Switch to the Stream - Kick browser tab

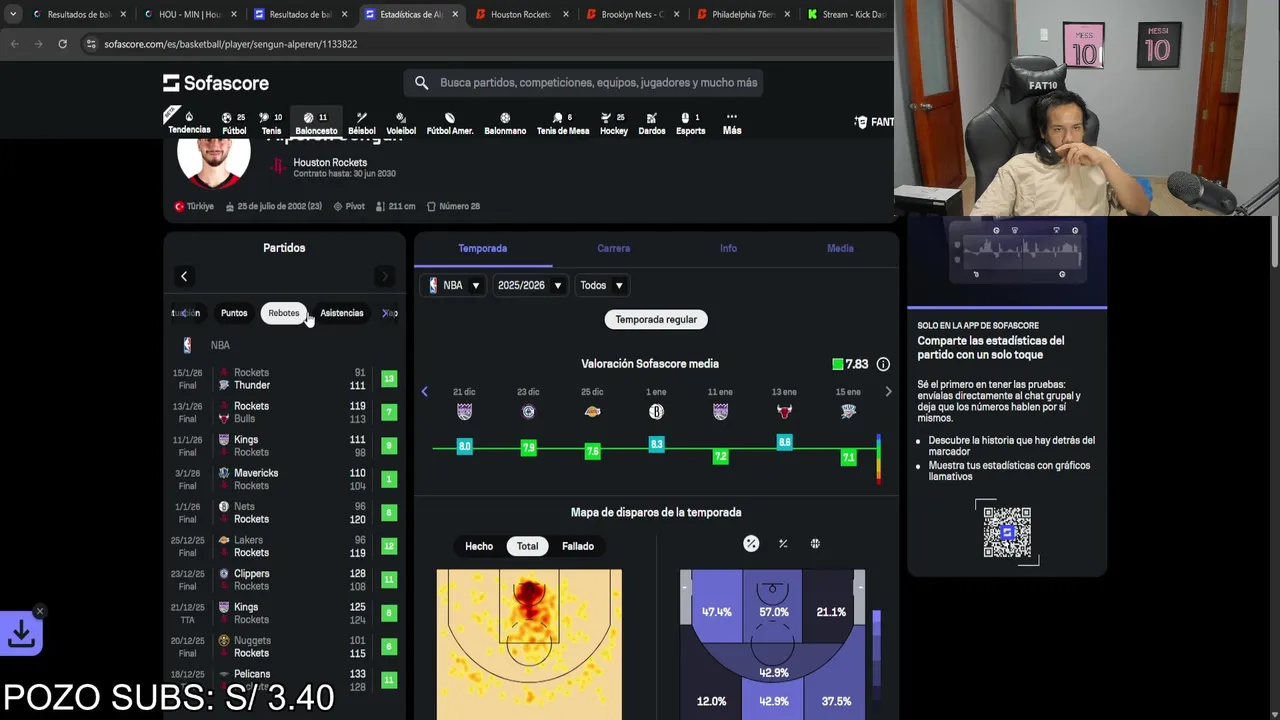coord(846,14)
